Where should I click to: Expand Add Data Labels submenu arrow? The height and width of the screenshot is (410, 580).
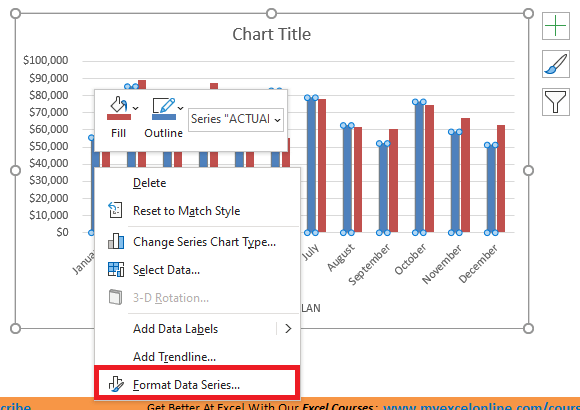pos(288,329)
